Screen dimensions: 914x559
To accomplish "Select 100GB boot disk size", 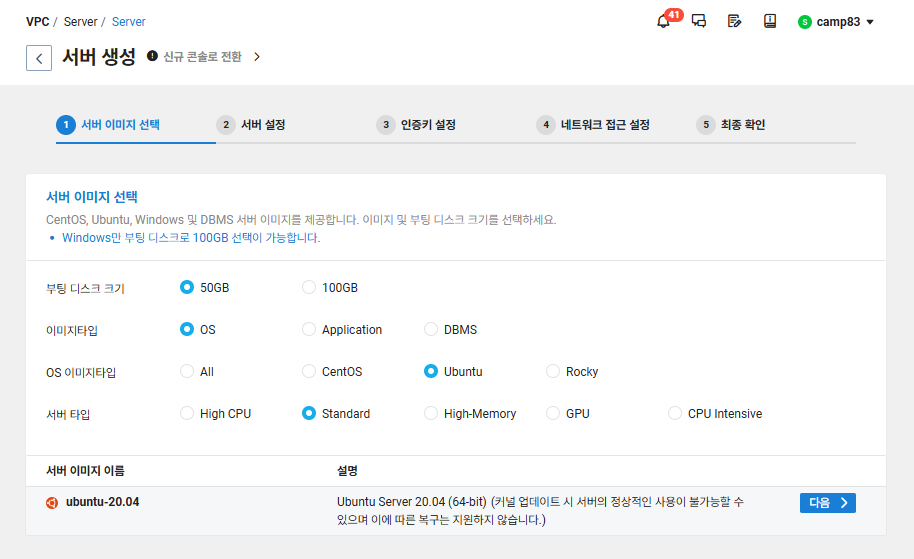I will (x=308, y=287).
